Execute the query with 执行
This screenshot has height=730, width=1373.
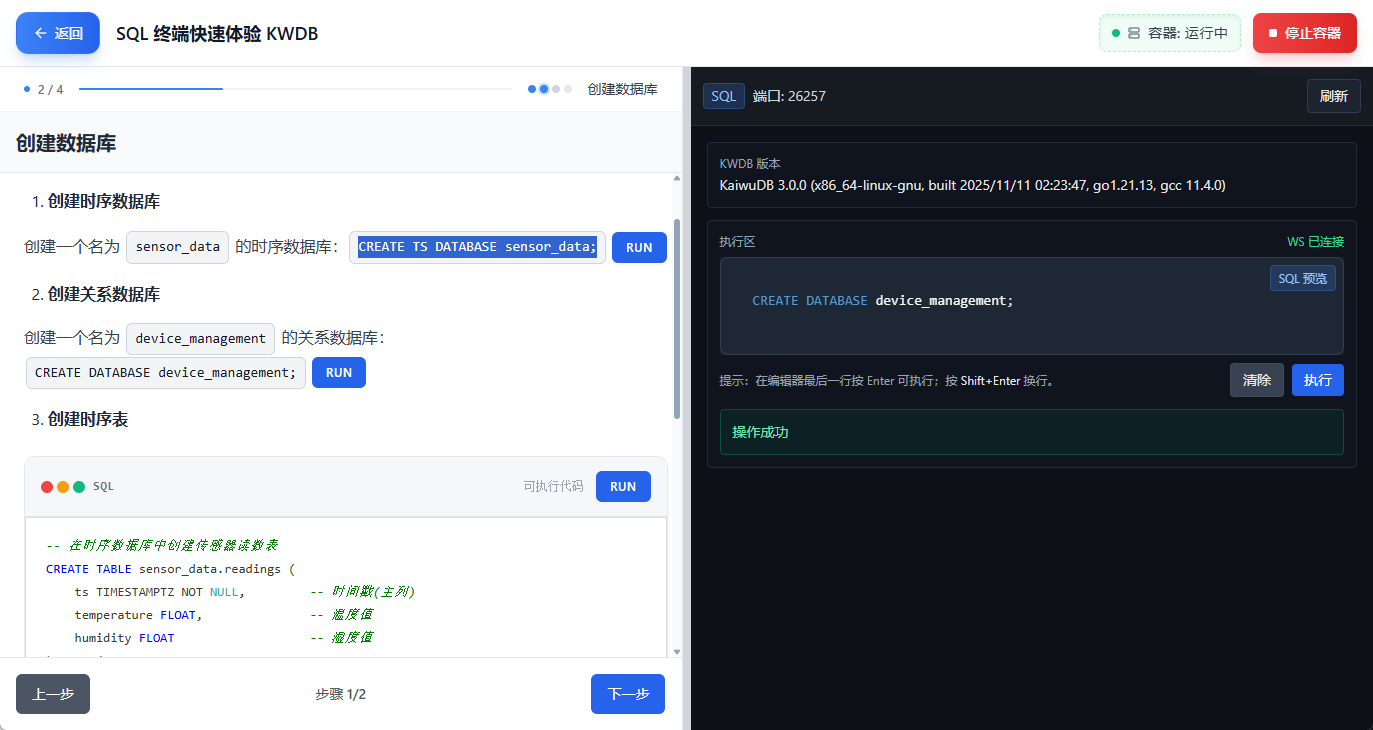(1318, 380)
